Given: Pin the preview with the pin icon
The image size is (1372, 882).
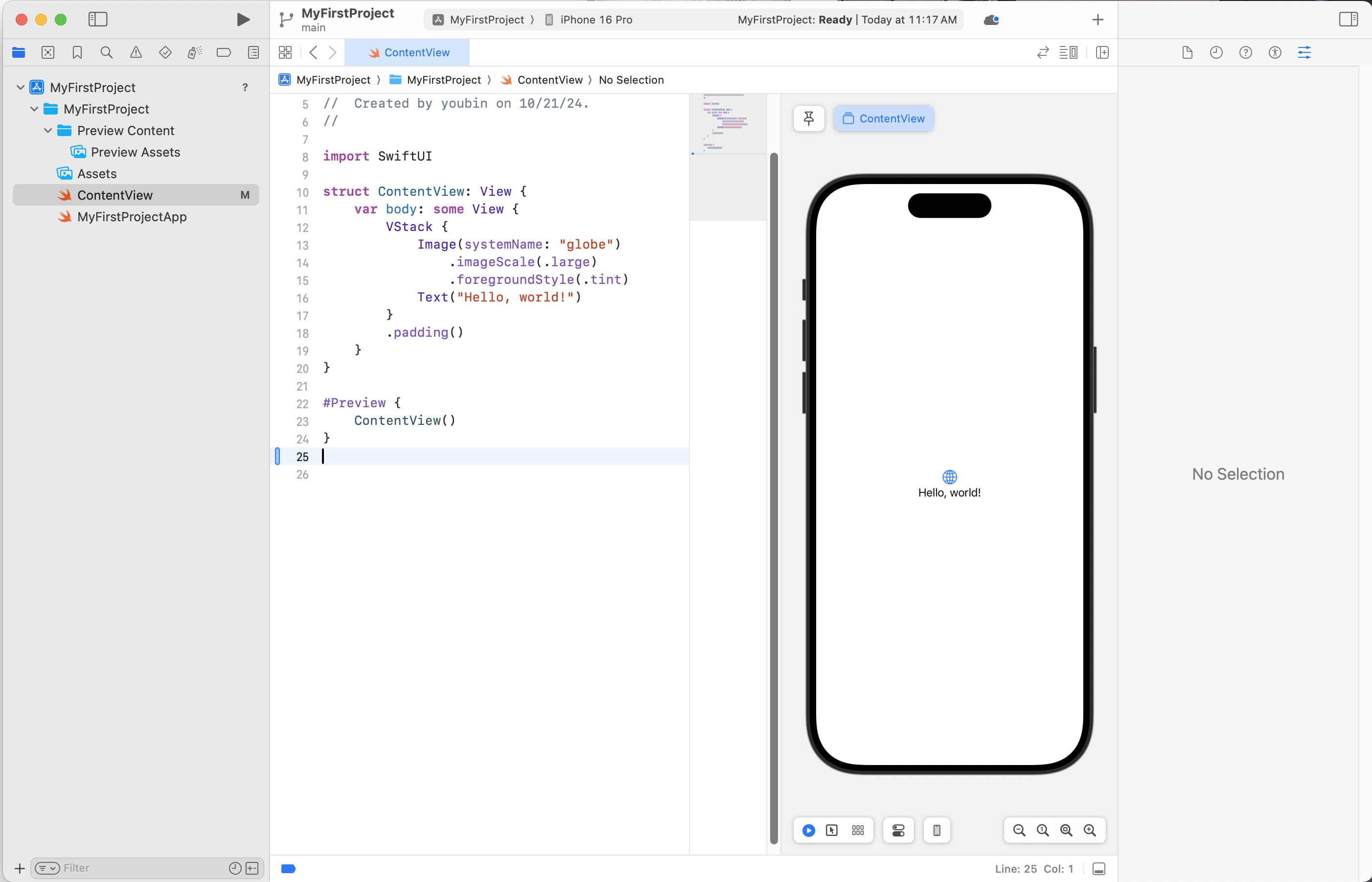Looking at the screenshot, I should [x=808, y=118].
